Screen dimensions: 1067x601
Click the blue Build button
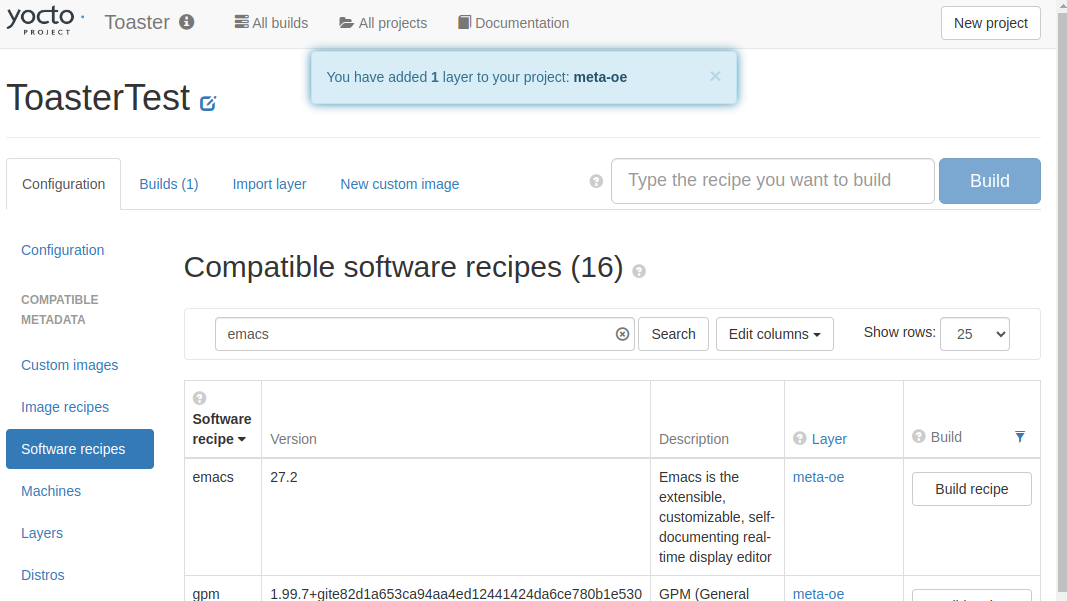989,181
